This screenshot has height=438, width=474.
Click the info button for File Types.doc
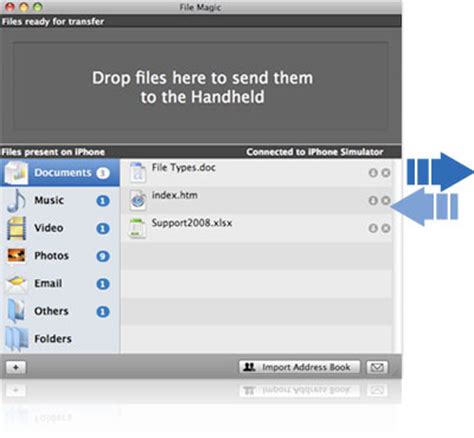pyautogui.click(x=373, y=173)
